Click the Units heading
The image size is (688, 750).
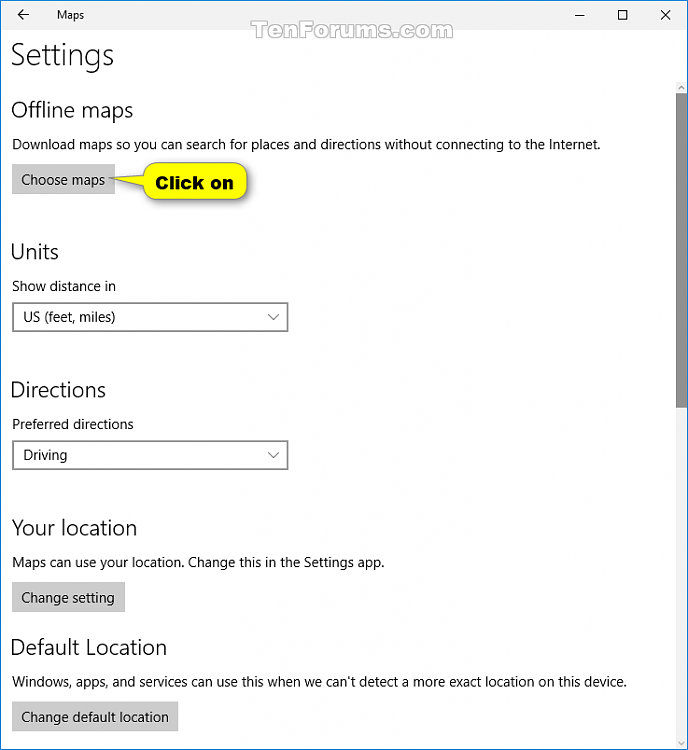tap(34, 252)
